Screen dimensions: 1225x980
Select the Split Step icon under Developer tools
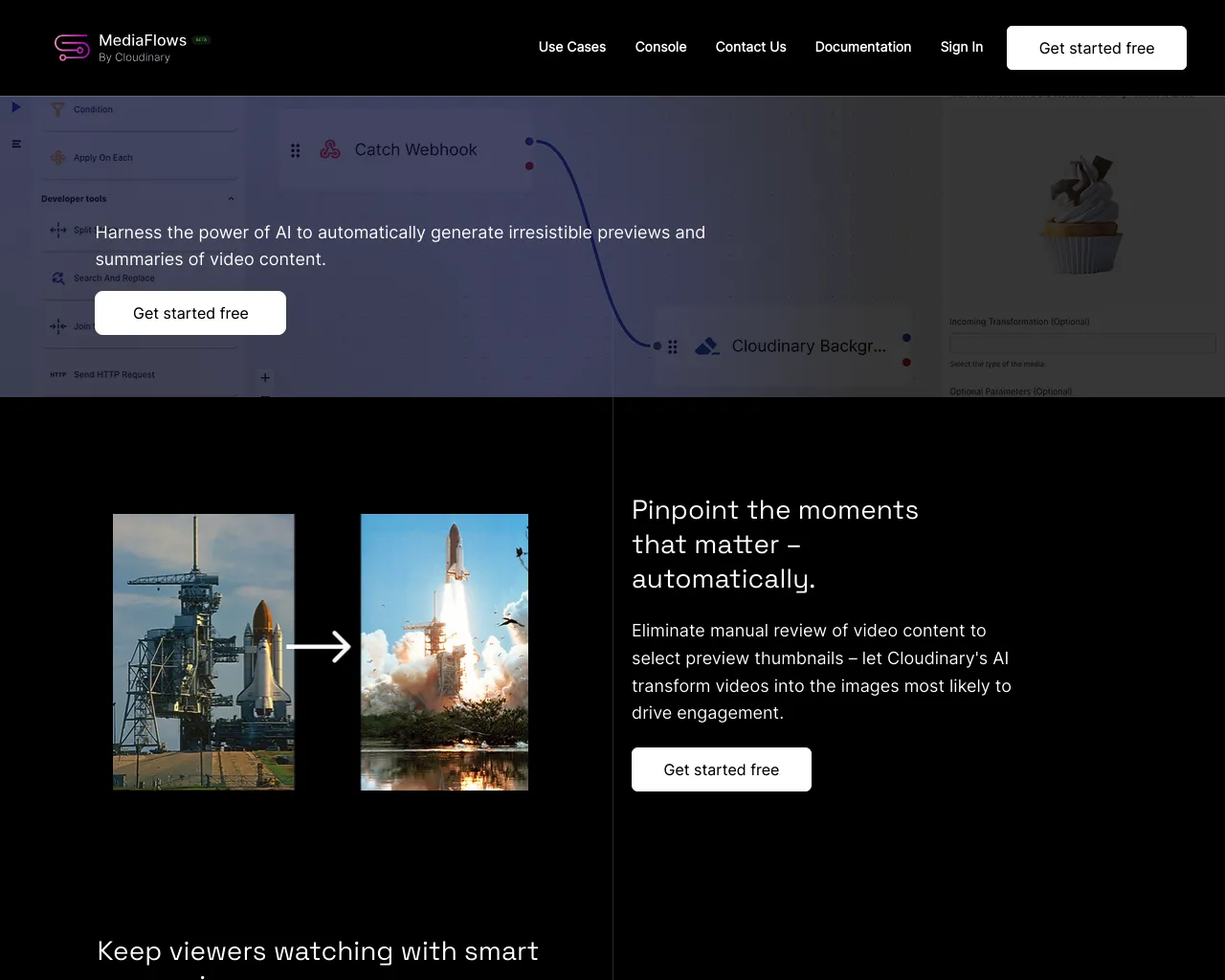(x=57, y=230)
